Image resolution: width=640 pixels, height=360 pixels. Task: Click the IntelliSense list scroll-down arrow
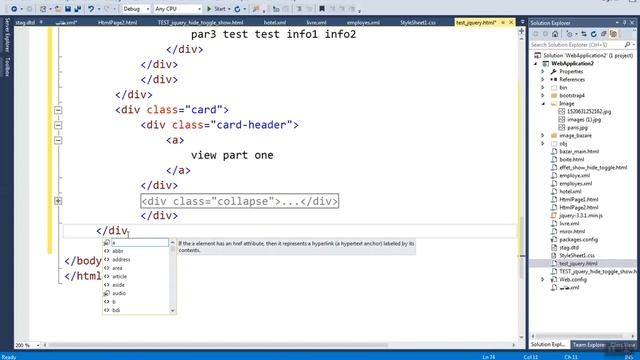(x=172, y=311)
